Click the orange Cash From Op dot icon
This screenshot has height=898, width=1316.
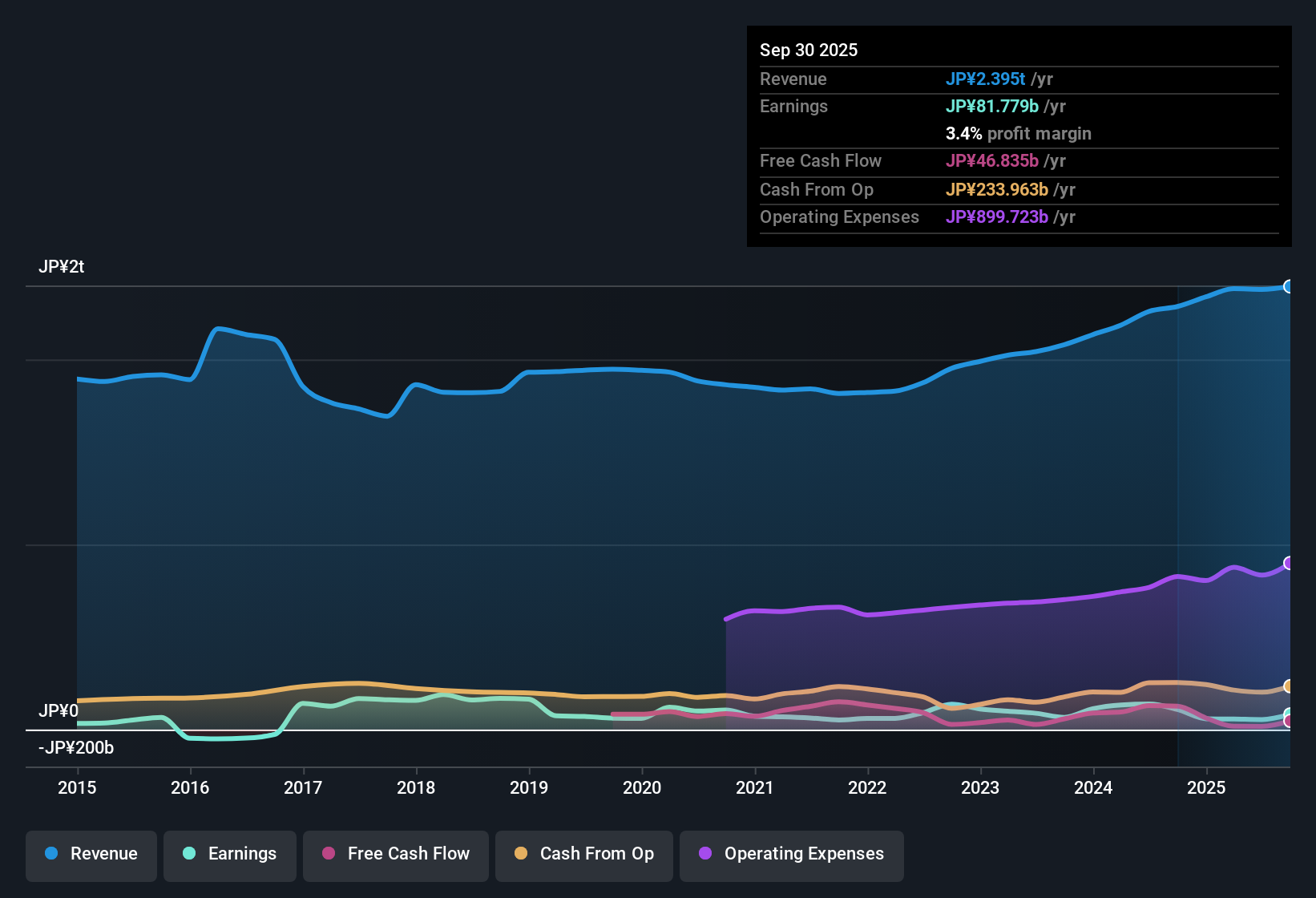pyautogui.click(x=519, y=854)
